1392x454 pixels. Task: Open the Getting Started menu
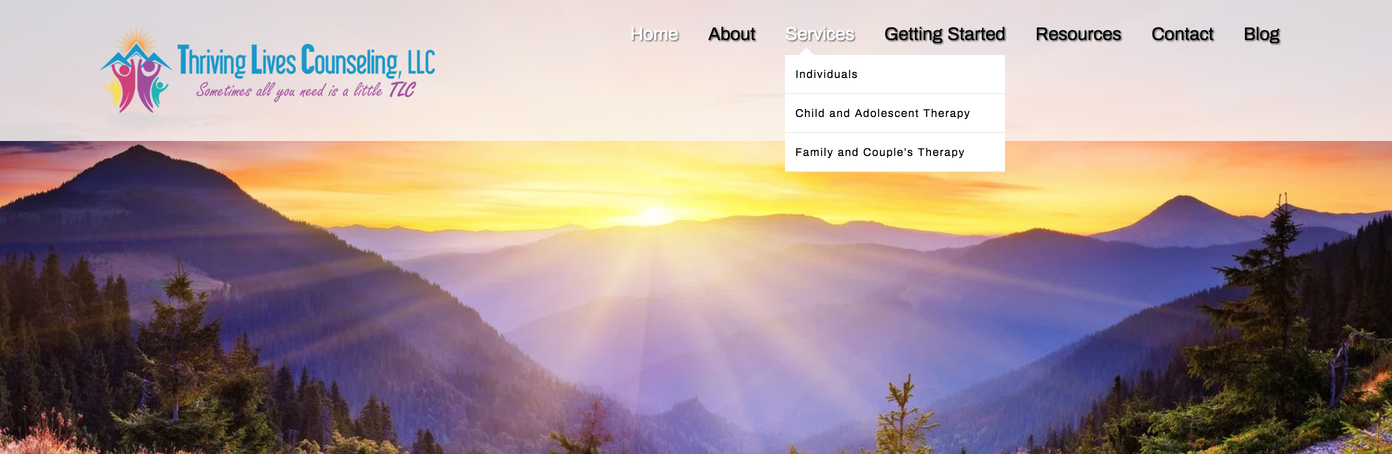pos(945,34)
